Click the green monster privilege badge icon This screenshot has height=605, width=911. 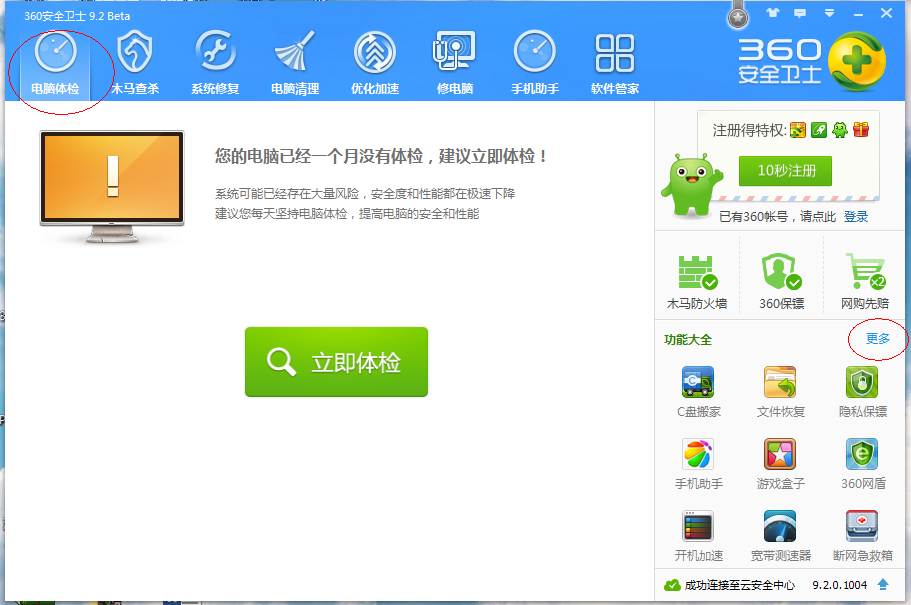840,130
